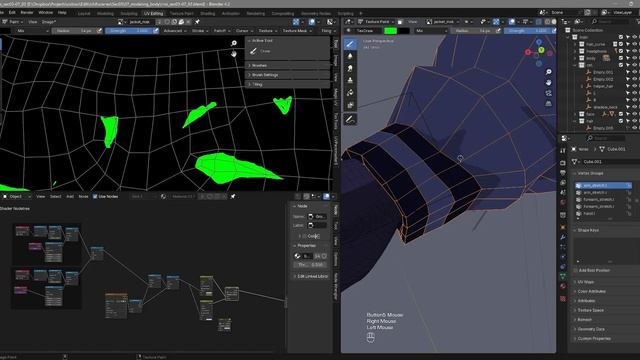This screenshot has height=360, width=640.
Task: Select the Annotate tool in viewport toolbar
Action: [x=350, y=119]
